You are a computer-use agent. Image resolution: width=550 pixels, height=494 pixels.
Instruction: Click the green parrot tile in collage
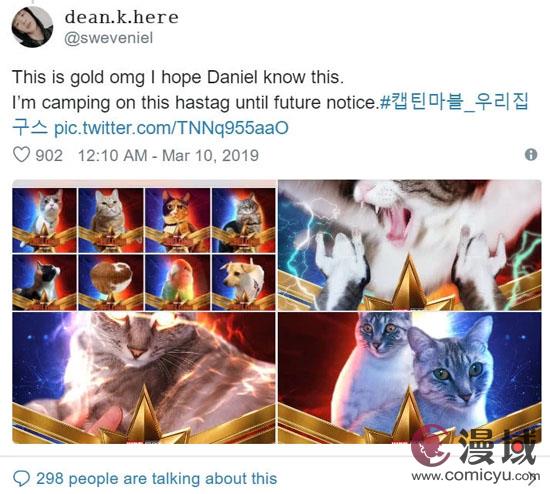[177, 282]
